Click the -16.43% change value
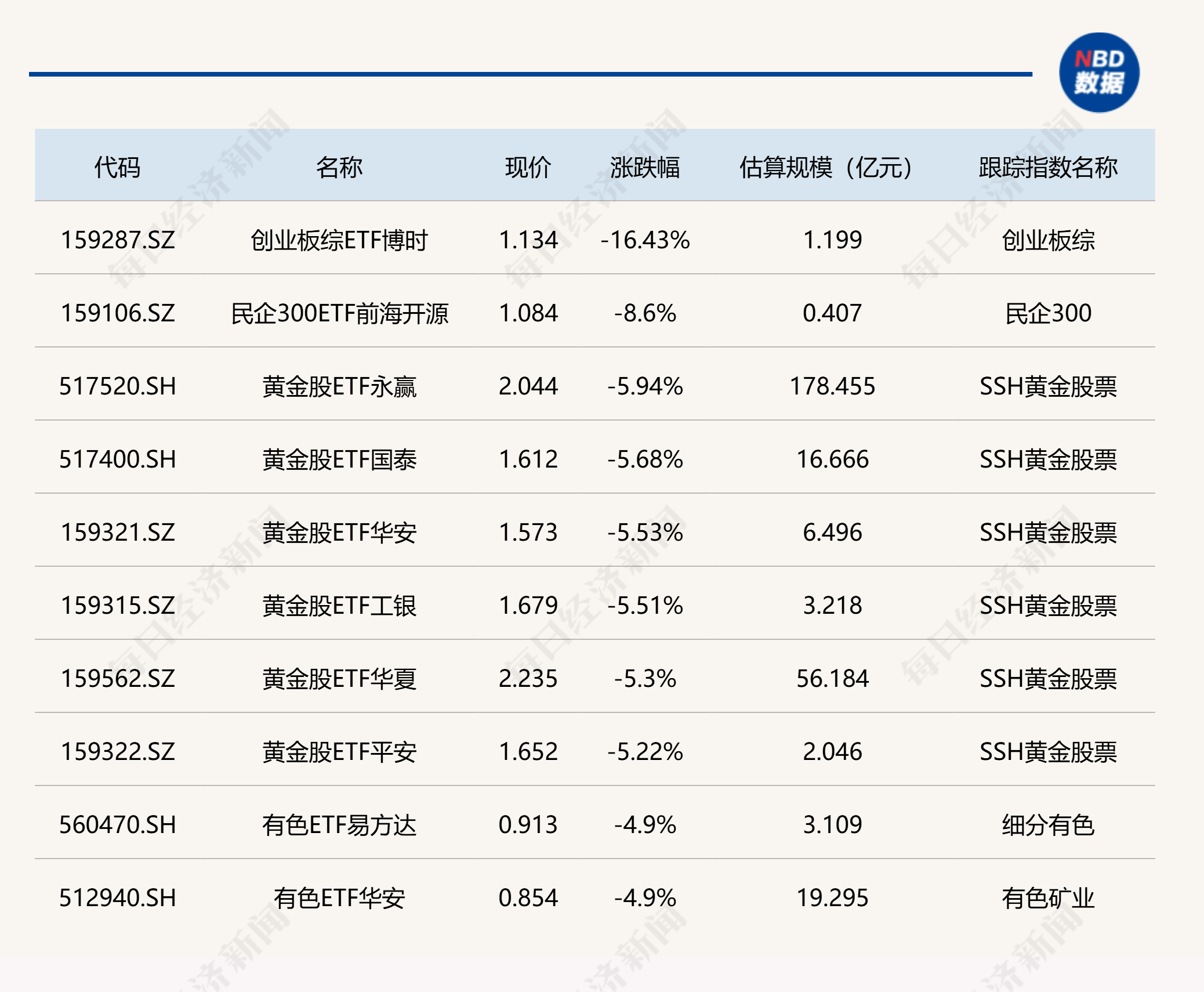Viewport: 1204px width, 992px height. [x=645, y=240]
